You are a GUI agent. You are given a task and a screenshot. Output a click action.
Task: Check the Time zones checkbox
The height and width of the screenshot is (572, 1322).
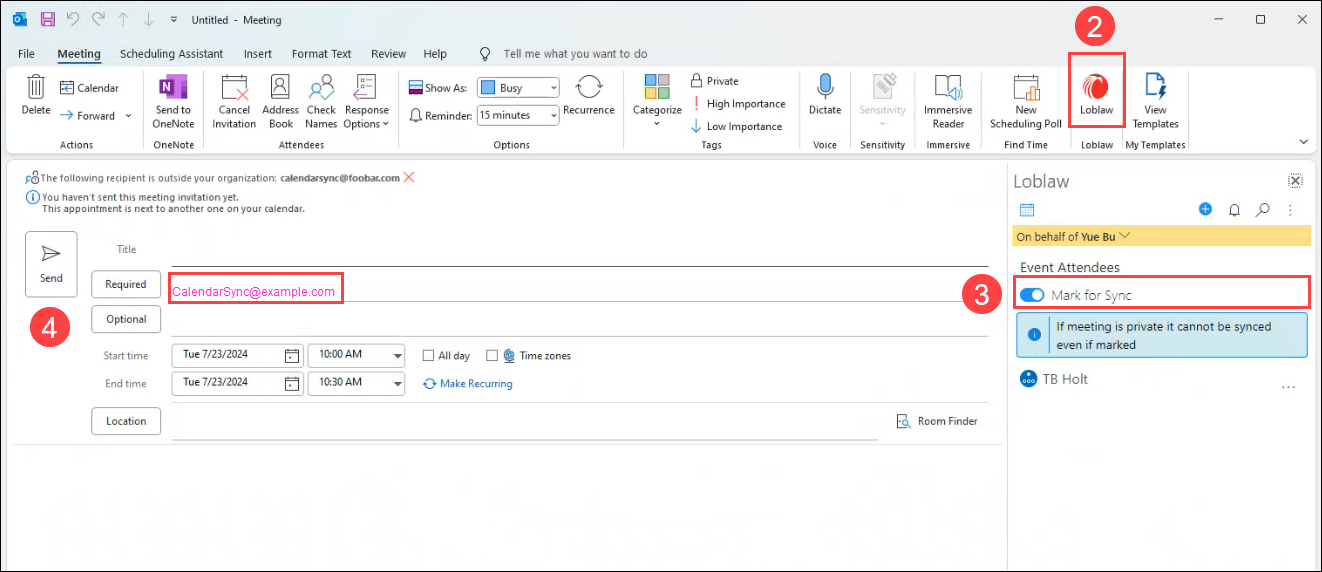coord(492,355)
